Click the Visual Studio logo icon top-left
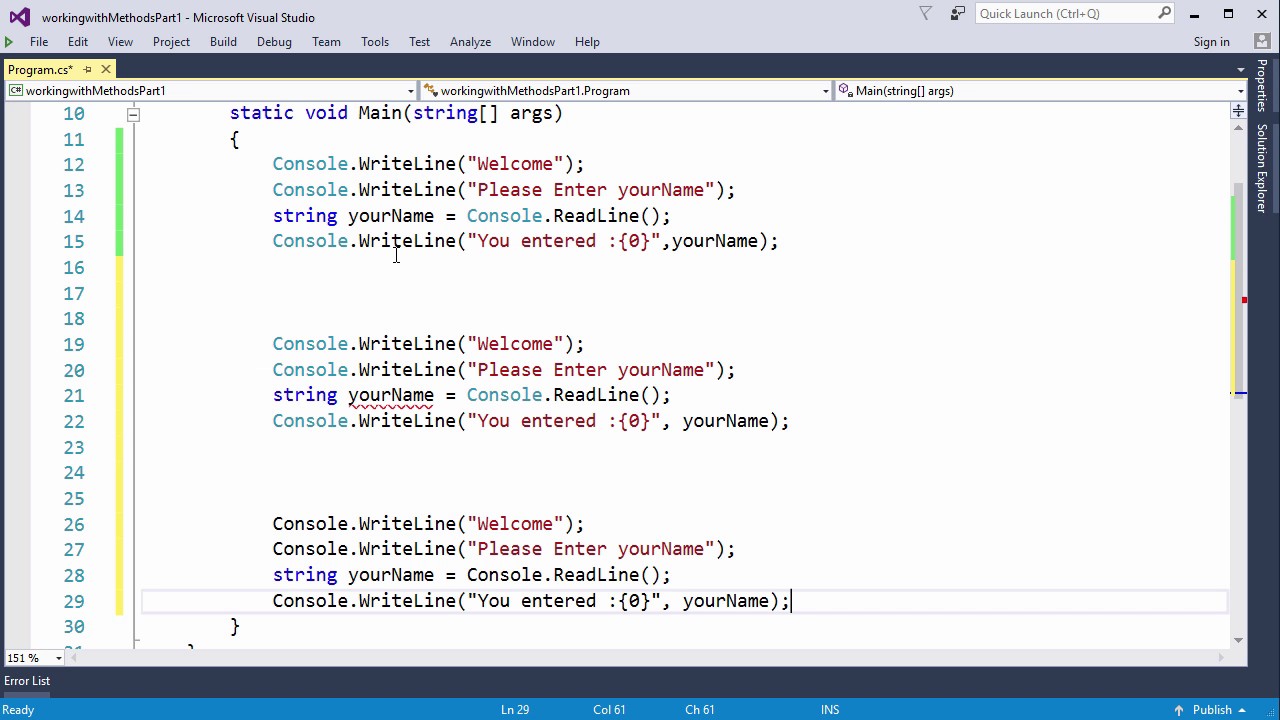The width and height of the screenshot is (1280, 720). point(18,16)
